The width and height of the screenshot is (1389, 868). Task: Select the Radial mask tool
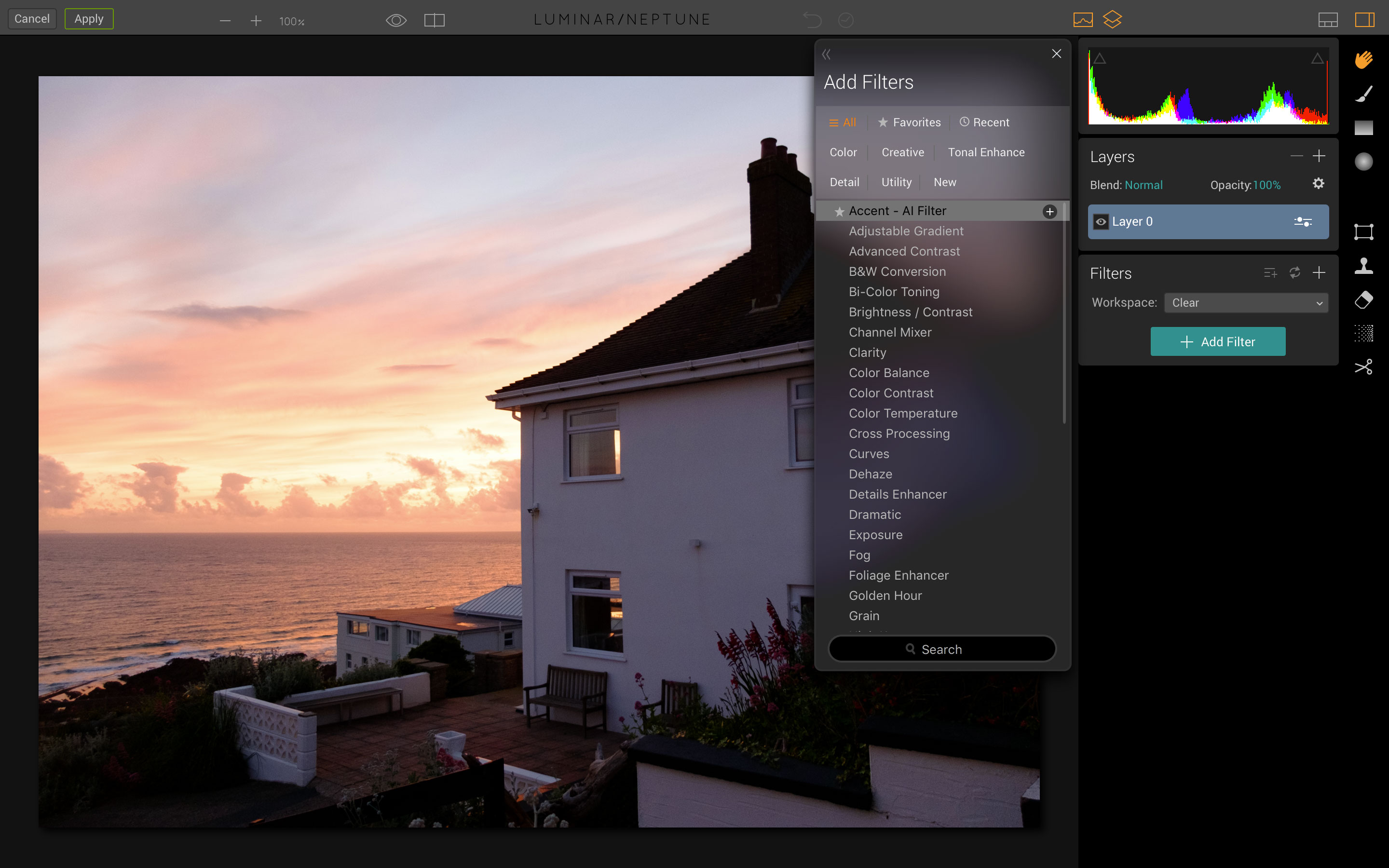[1364, 162]
